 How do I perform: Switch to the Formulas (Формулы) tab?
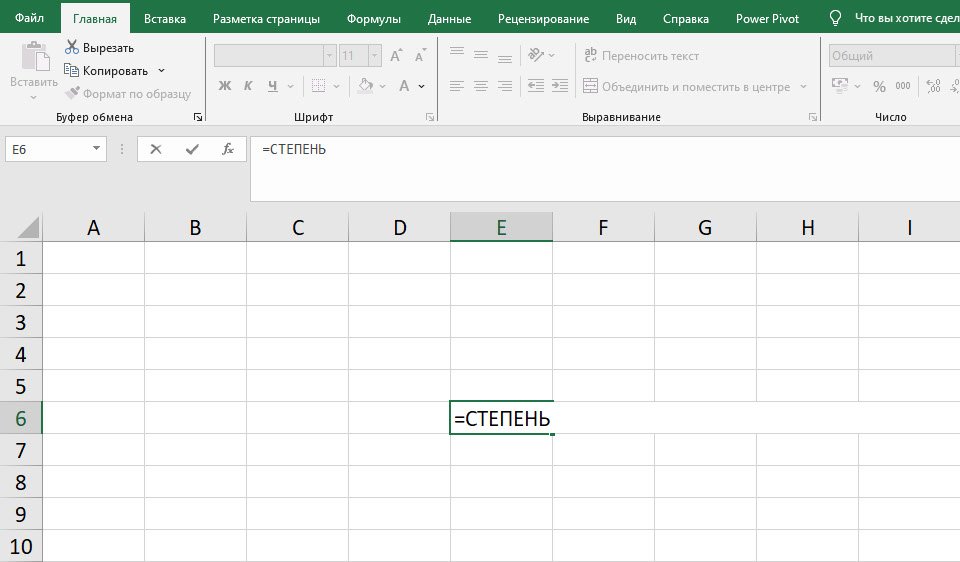click(x=373, y=19)
